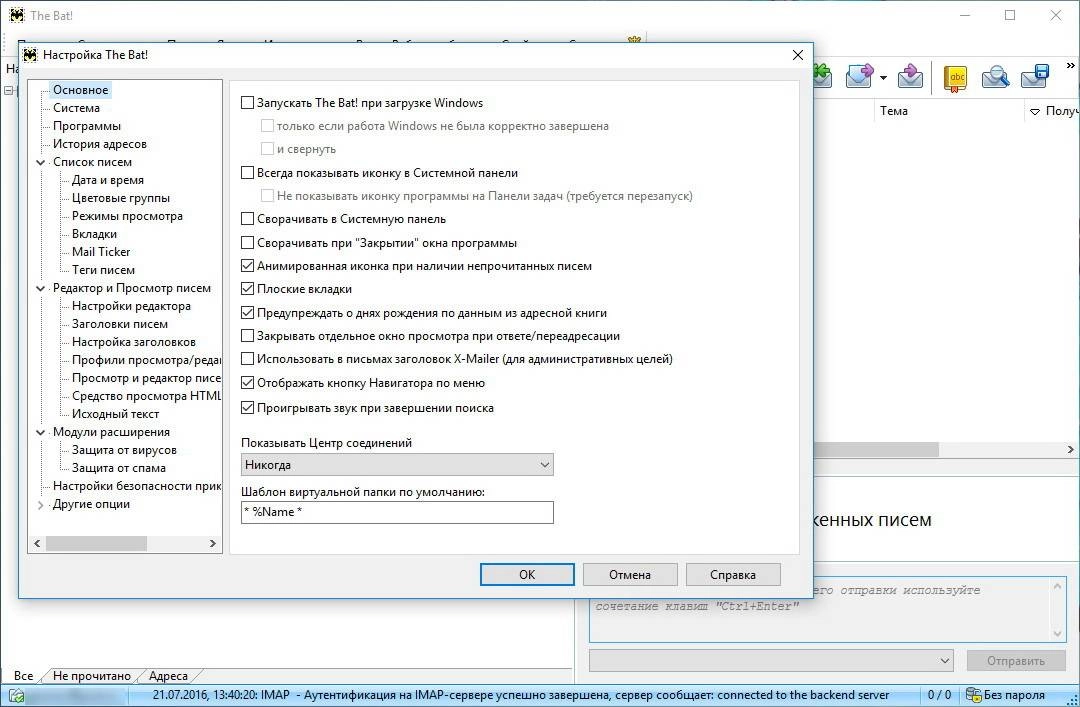Click the Получ column sort arrow
The width and height of the screenshot is (1080, 707).
(1035, 112)
